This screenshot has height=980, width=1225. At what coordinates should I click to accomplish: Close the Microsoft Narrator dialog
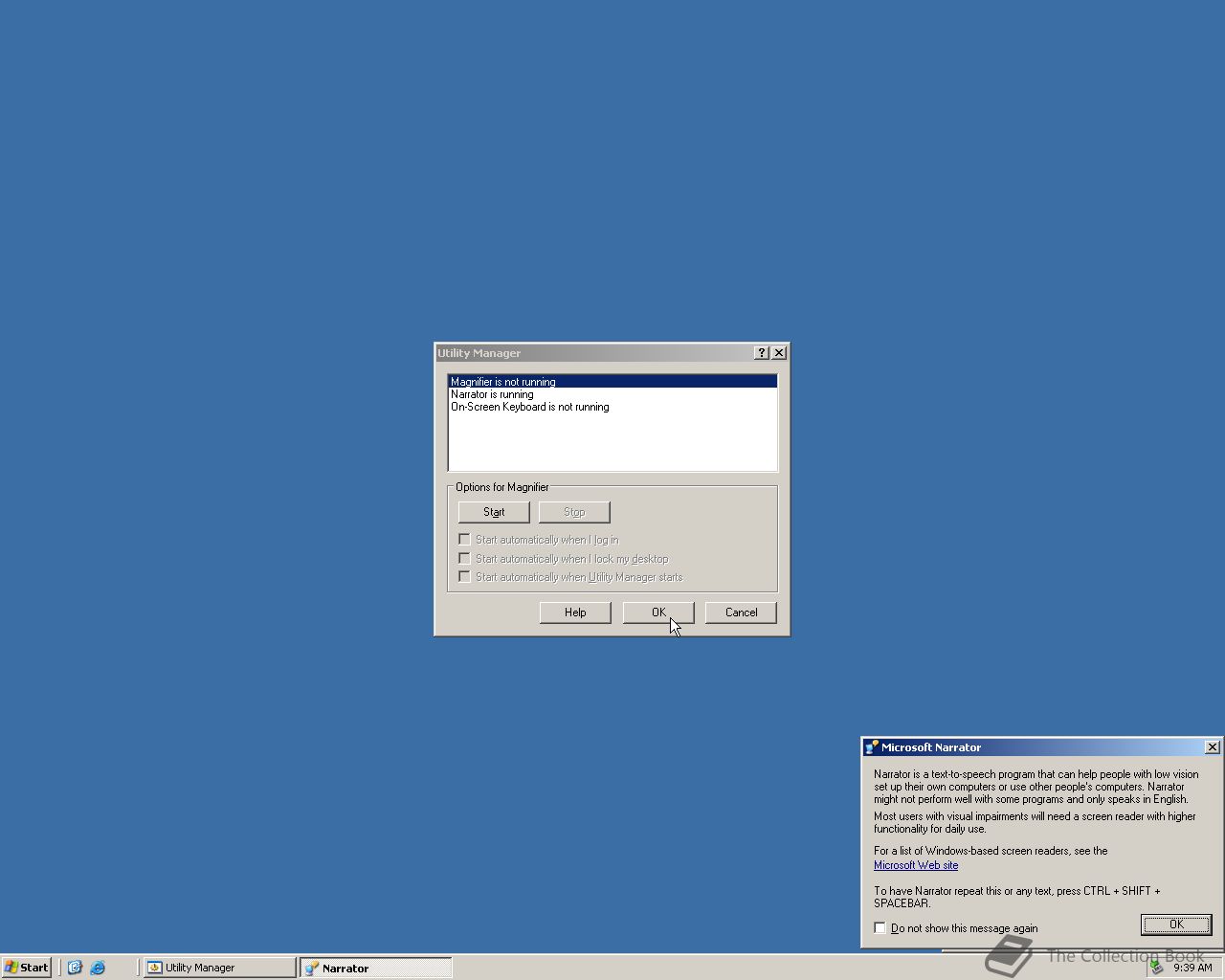tap(1213, 747)
